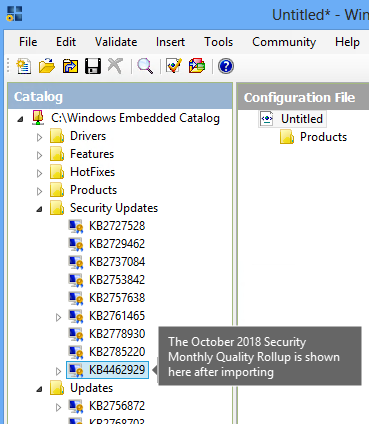
Task: Open the File menu
Action: point(28,42)
